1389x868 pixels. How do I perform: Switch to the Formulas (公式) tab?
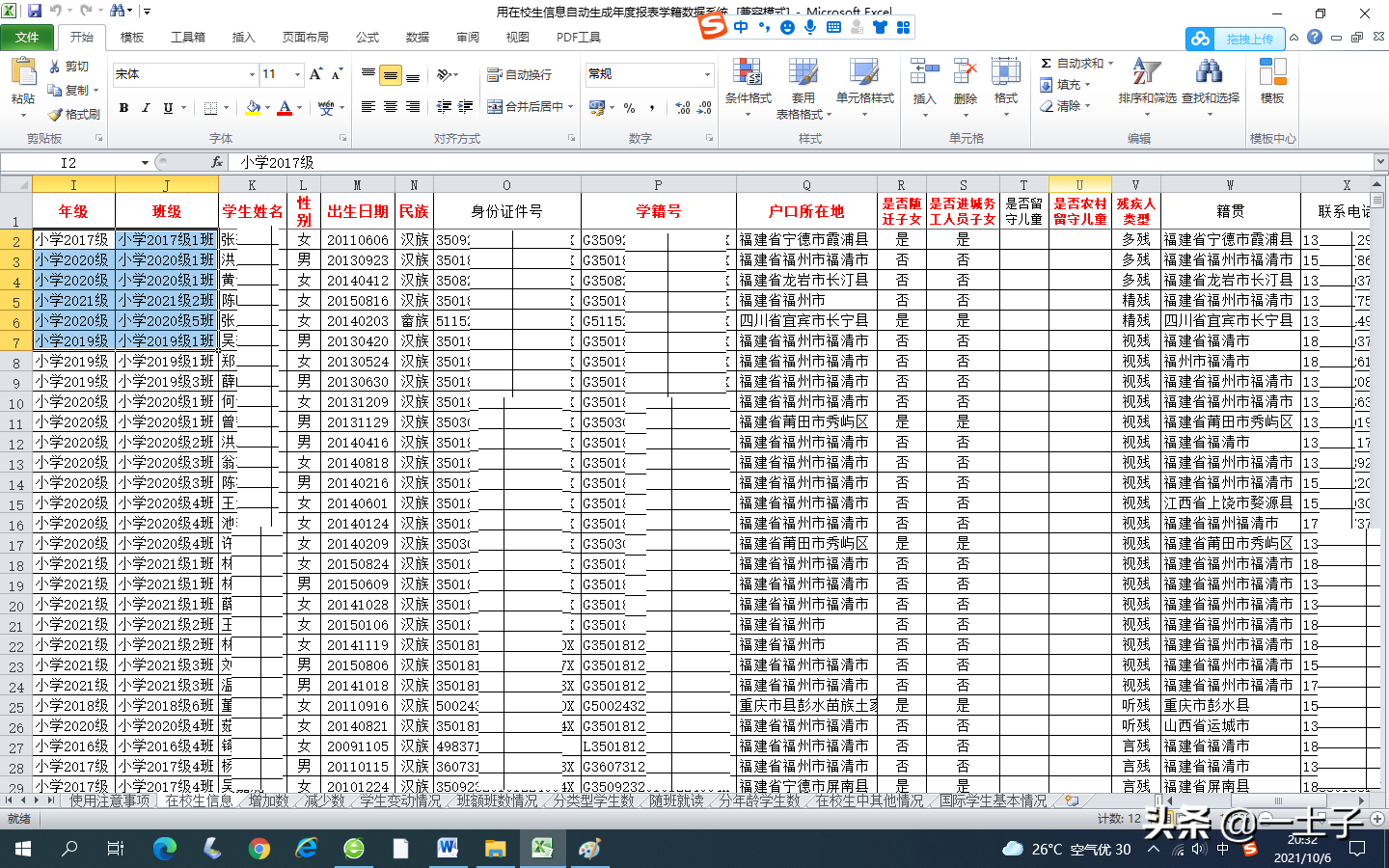click(368, 38)
